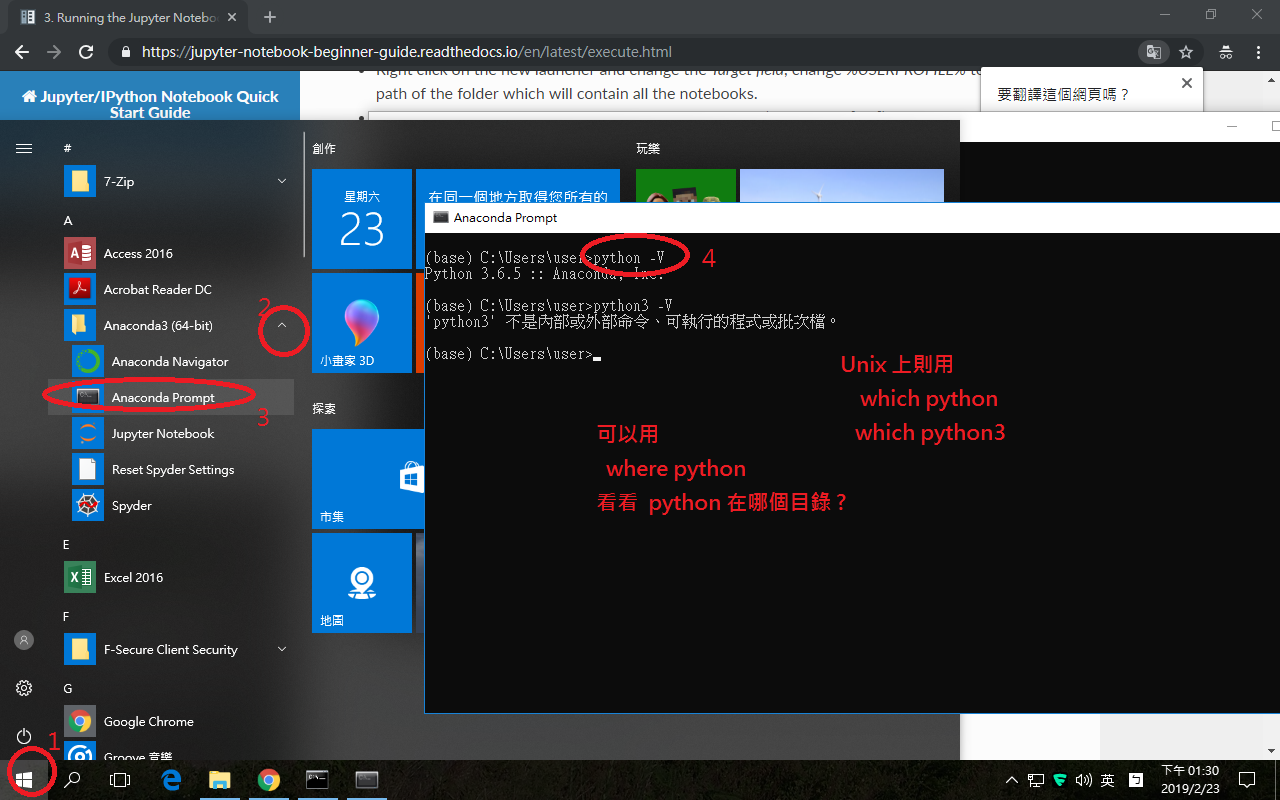
Task: Click the 創作 tile group heading
Action: tap(324, 148)
